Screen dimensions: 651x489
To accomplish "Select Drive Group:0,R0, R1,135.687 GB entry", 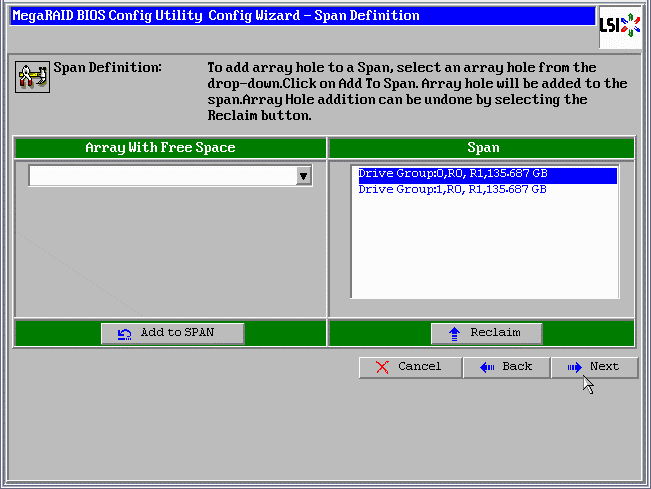I will pos(487,174).
